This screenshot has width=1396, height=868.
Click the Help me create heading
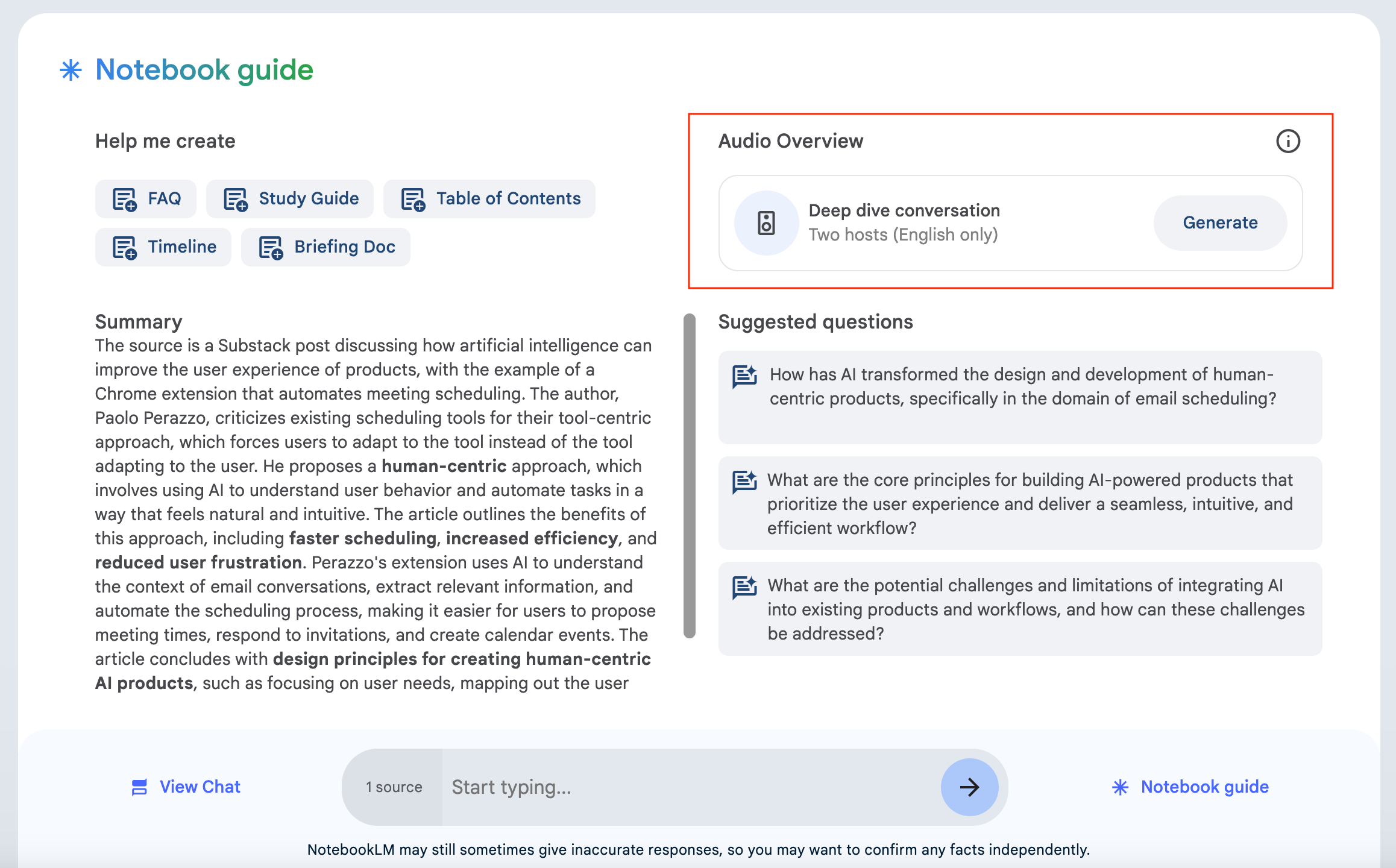pyautogui.click(x=165, y=141)
